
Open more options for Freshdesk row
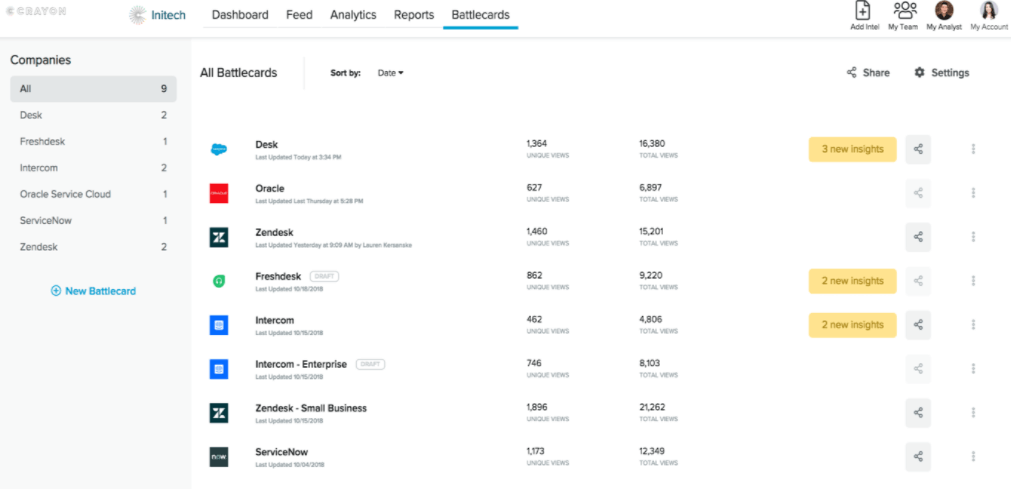pyautogui.click(x=973, y=281)
